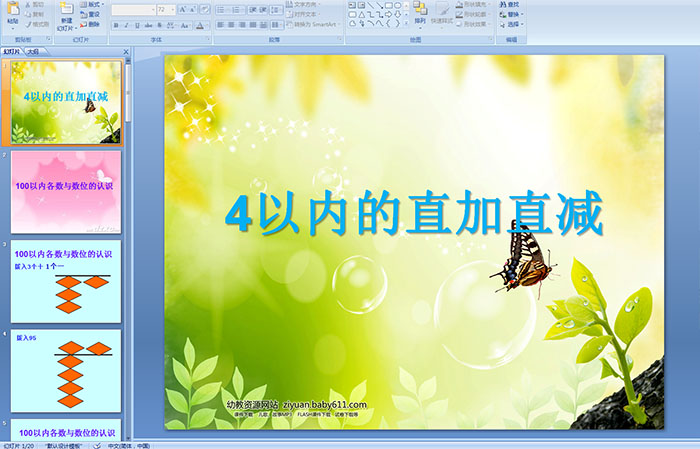Select slide 4 thumbnail labeled 拨入95
Screen dimensions: 700x449
point(66,371)
